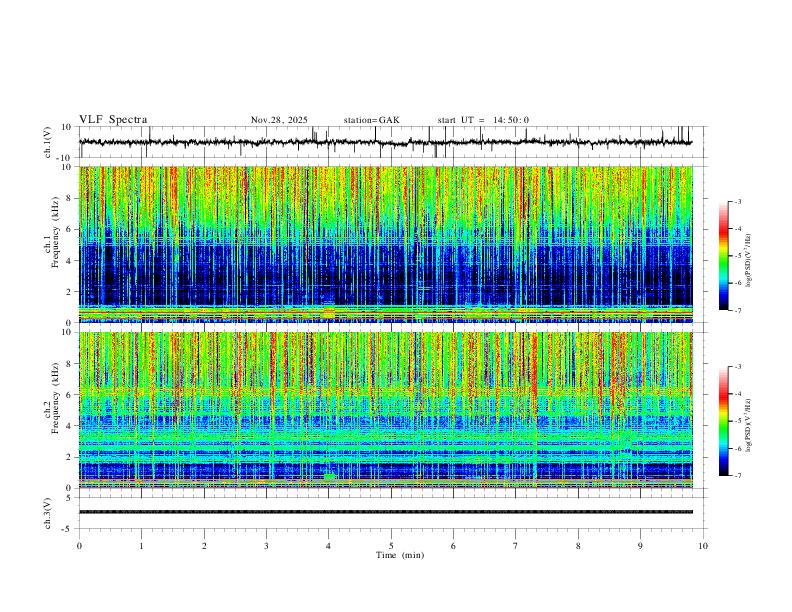
Task: Click the ch.1 colorbar 'log(PSD)(V²/Hz)' label
Action: coord(748,261)
